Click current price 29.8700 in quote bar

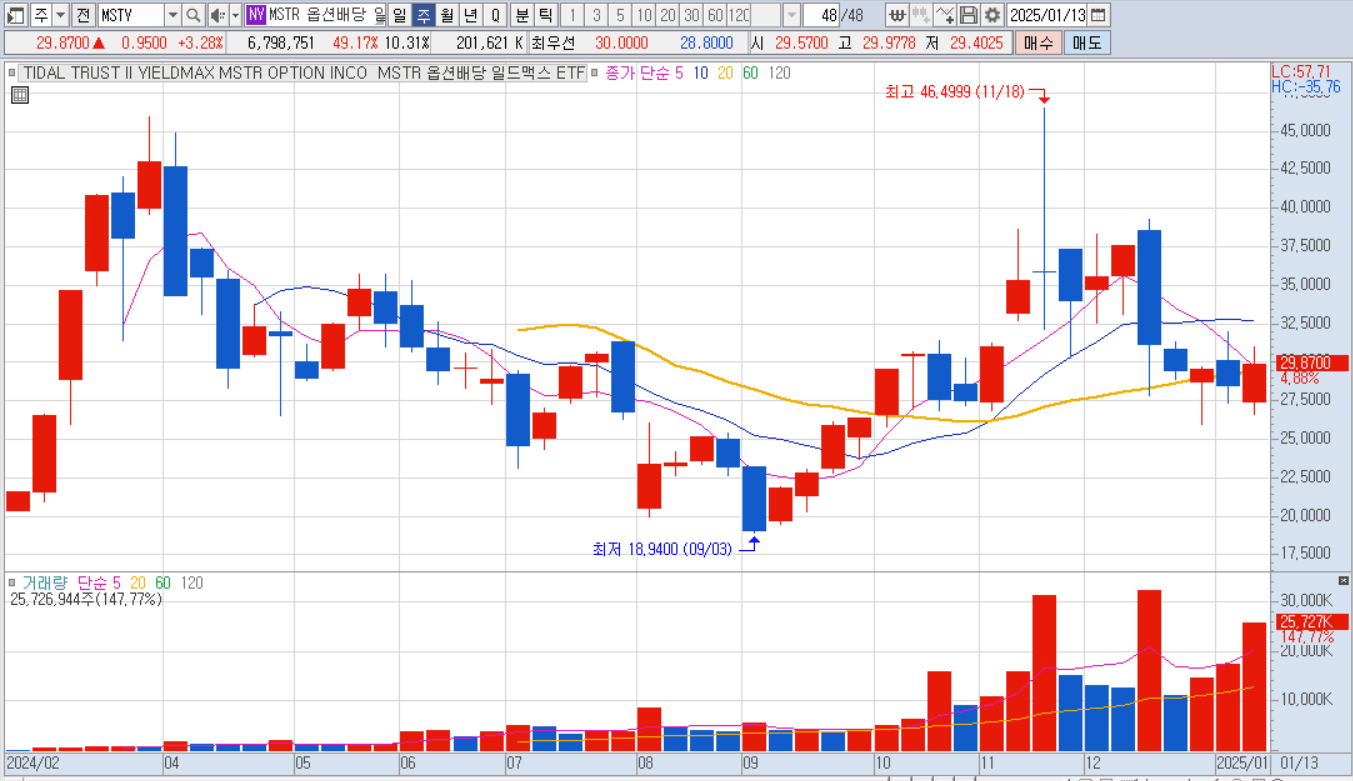tap(63, 43)
